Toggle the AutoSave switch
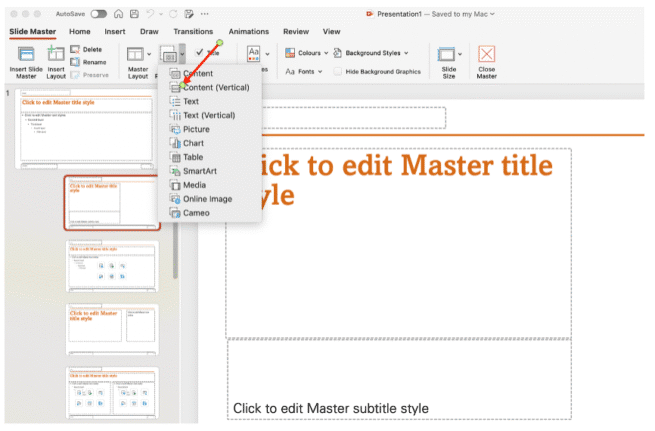Viewport: 655px width, 431px height. tap(99, 15)
